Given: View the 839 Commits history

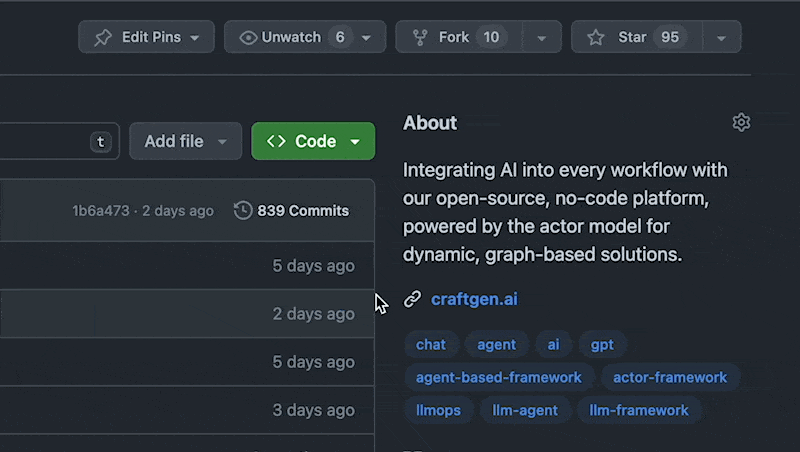Looking at the screenshot, I should [x=303, y=211].
